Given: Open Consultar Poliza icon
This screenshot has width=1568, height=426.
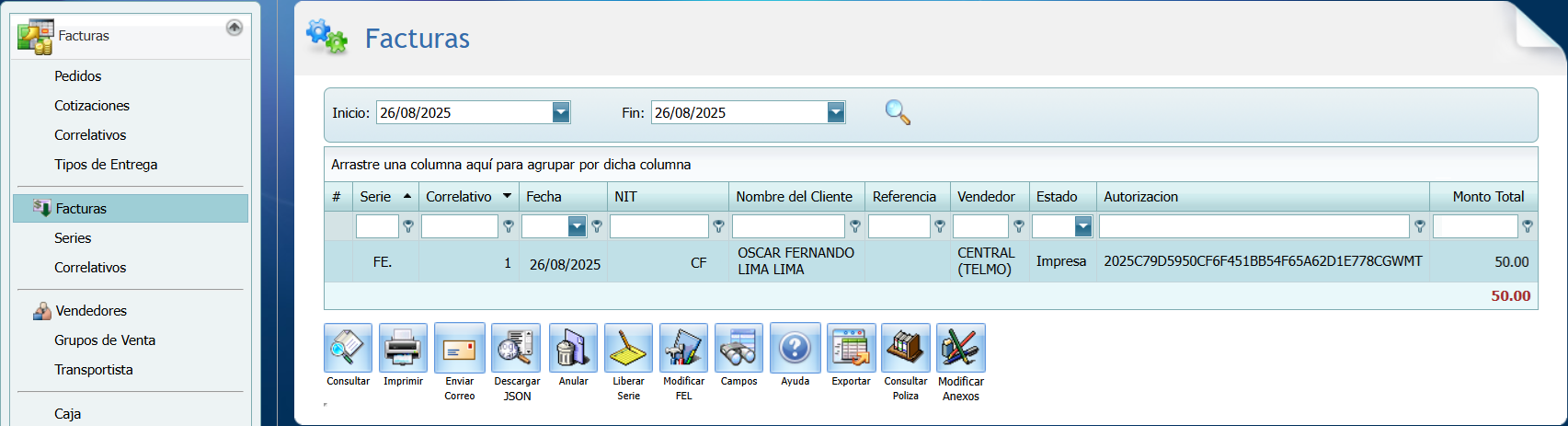Looking at the screenshot, I should [x=905, y=349].
